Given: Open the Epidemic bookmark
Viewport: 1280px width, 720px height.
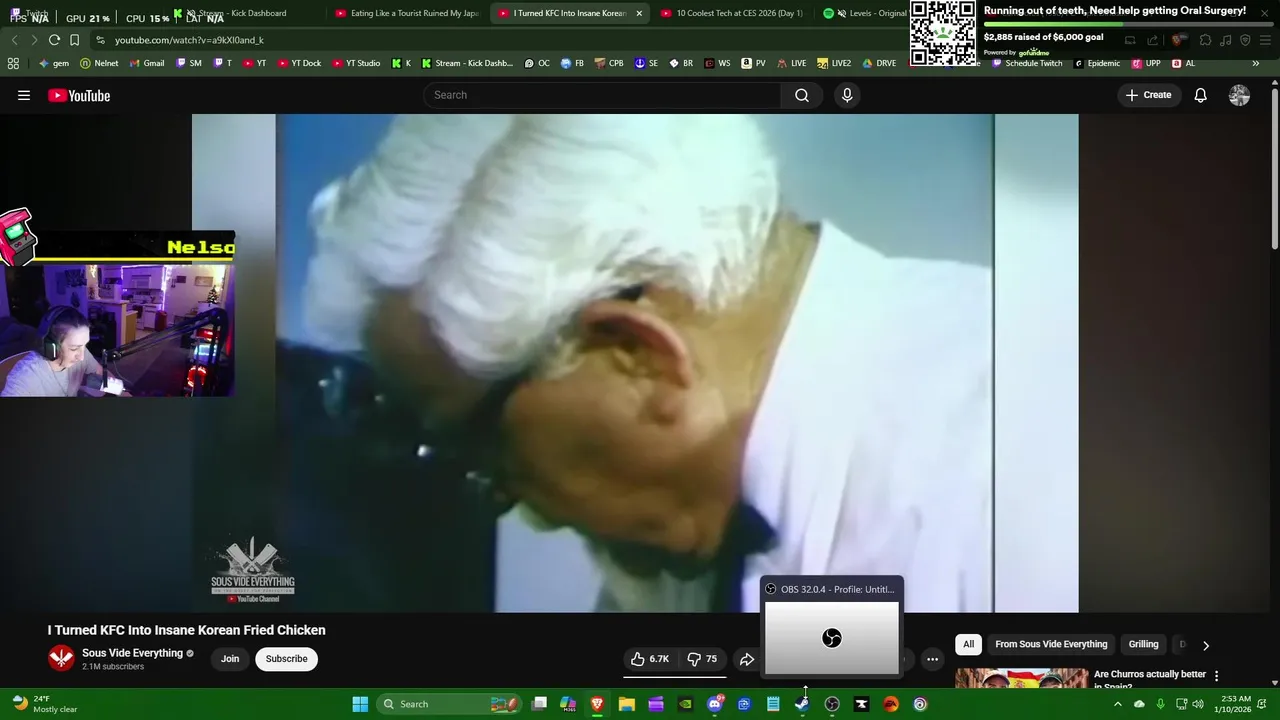Looking at the screenshot, I should click(x=1097, y=63).
